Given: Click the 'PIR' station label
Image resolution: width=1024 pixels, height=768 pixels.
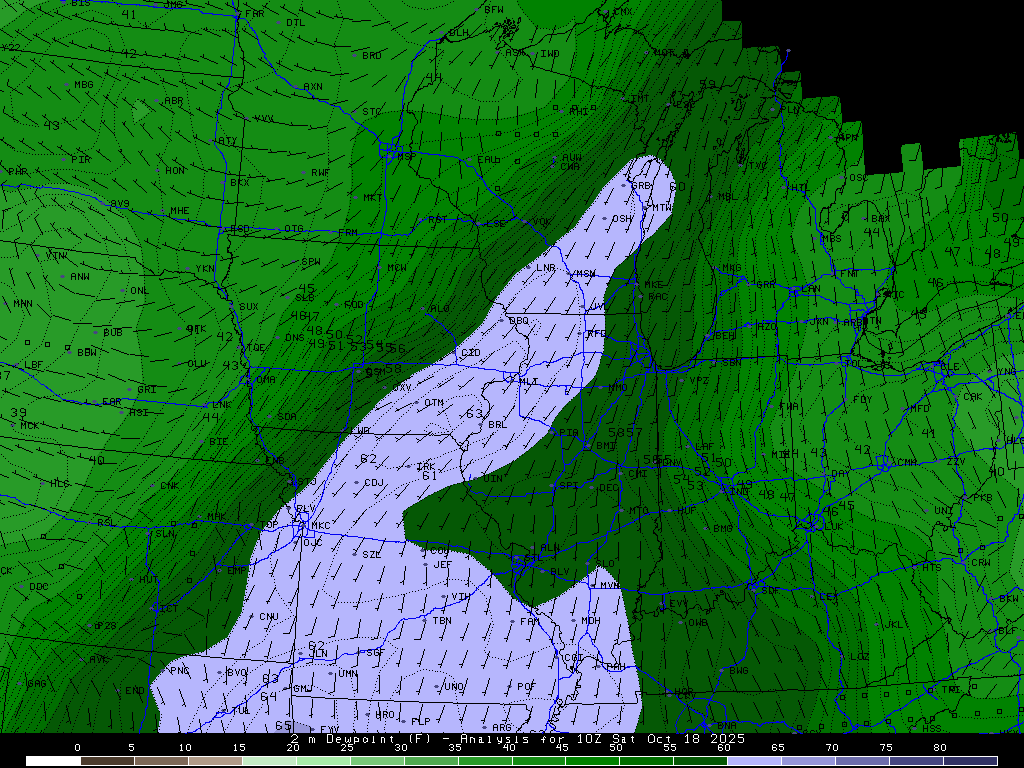Looking at the screenshot, I should pos(81,159).
